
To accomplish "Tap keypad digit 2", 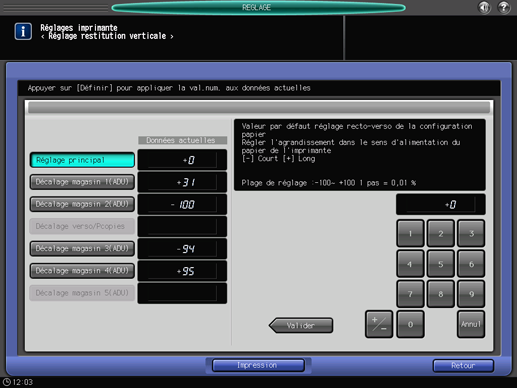I will tap(441, 233).
